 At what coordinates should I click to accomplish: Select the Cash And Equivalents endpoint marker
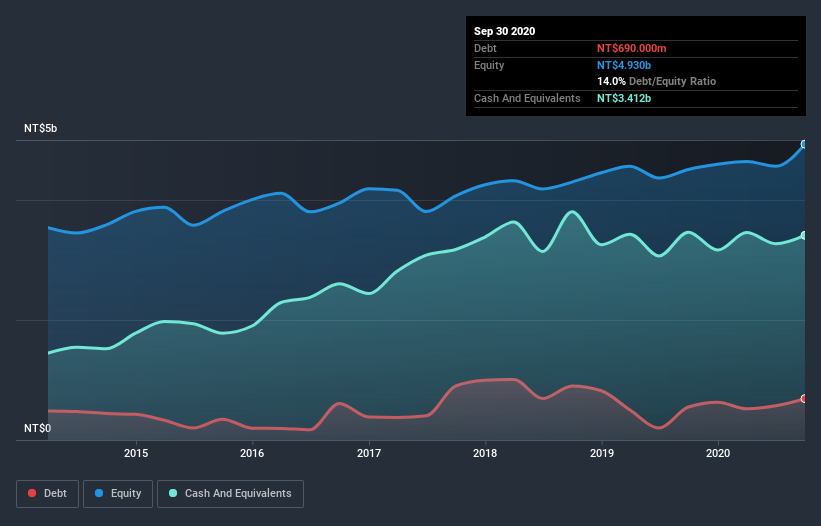click(x=804, y=236)
